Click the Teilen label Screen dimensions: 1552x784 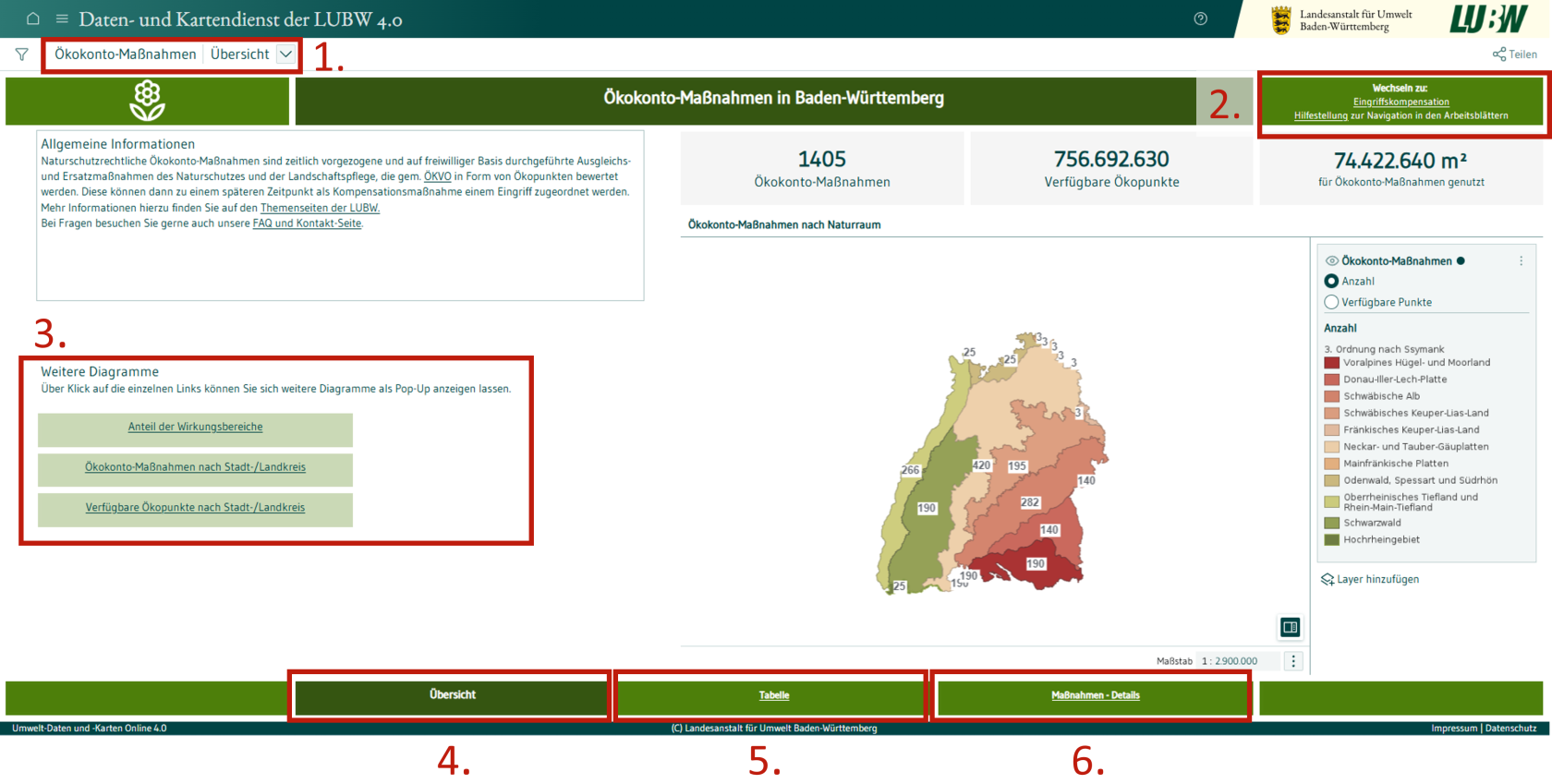click(x=1522, y=54)
